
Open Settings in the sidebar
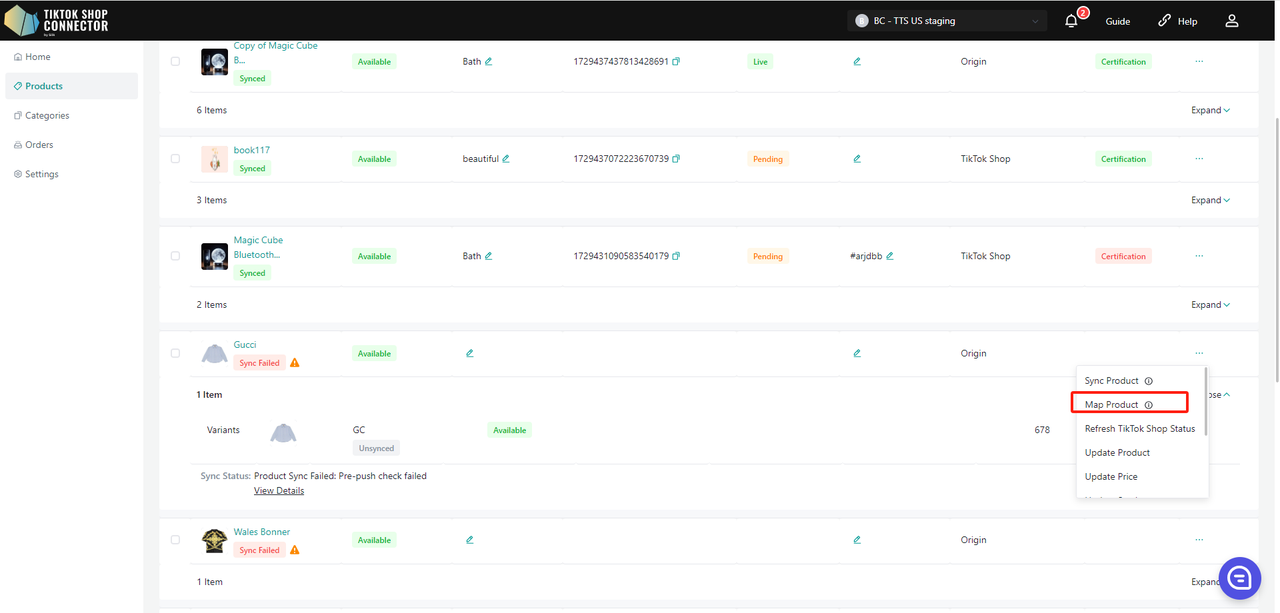71,174
